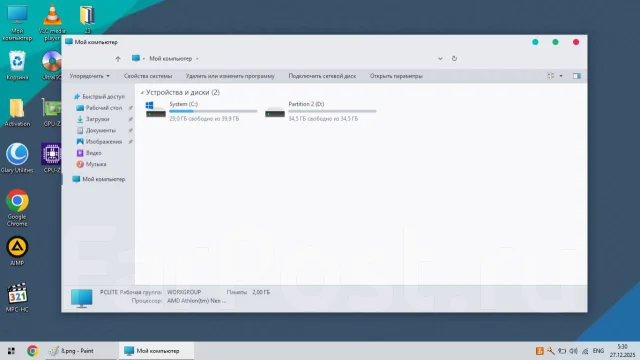Screen dimensions: 640x360
Task: Unpin Загрузки via its pin icon
Action: coord(131,119)
